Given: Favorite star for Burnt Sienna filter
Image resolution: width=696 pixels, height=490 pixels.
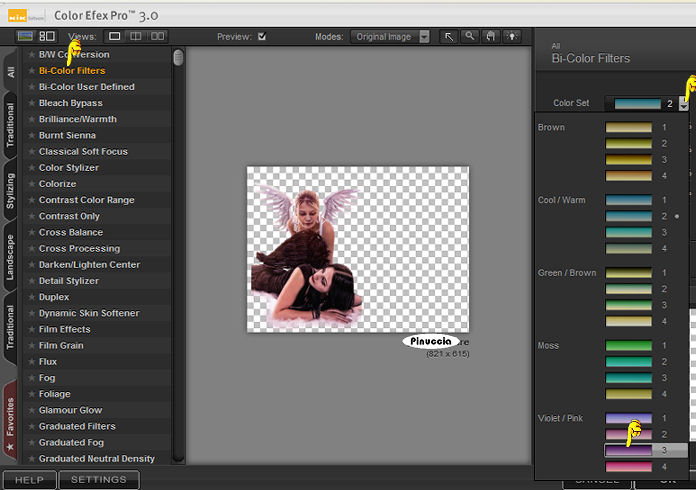Looking at the screenshot, I should [x=32, y=135].
